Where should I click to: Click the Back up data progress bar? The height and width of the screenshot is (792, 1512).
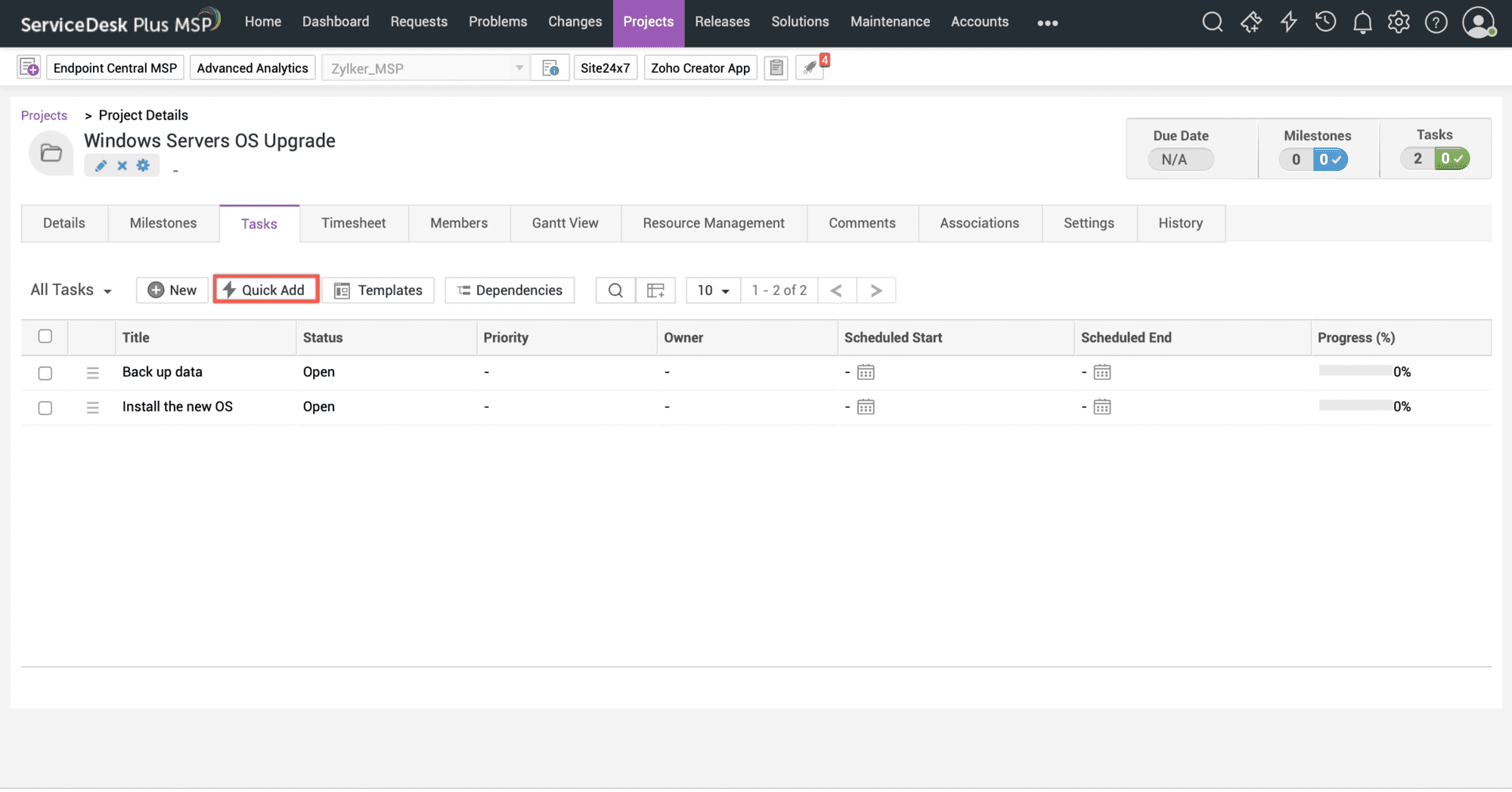click(x=1356, y=371)
